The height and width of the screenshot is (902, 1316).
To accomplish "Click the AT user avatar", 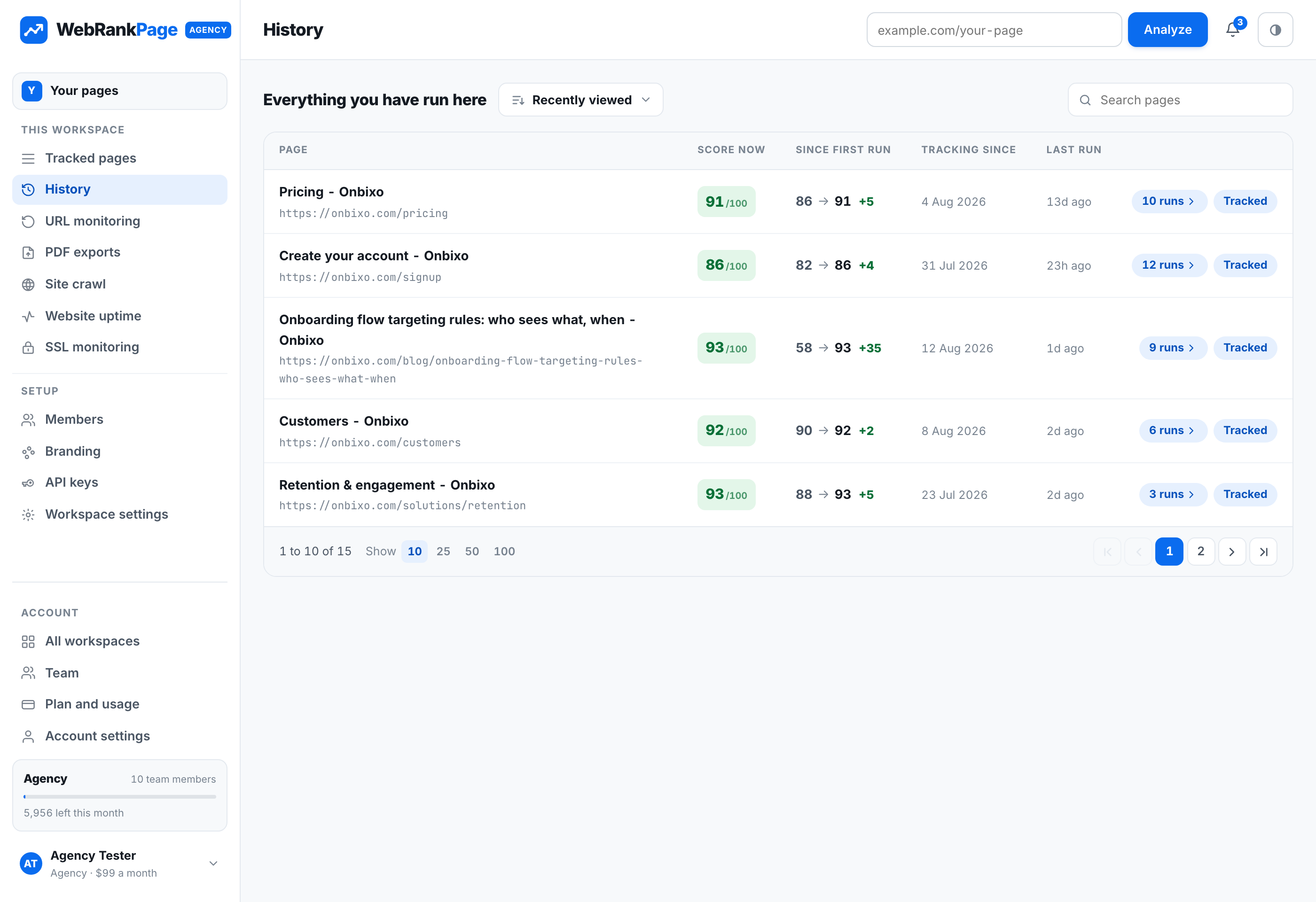I will click(x=31, y=863).
